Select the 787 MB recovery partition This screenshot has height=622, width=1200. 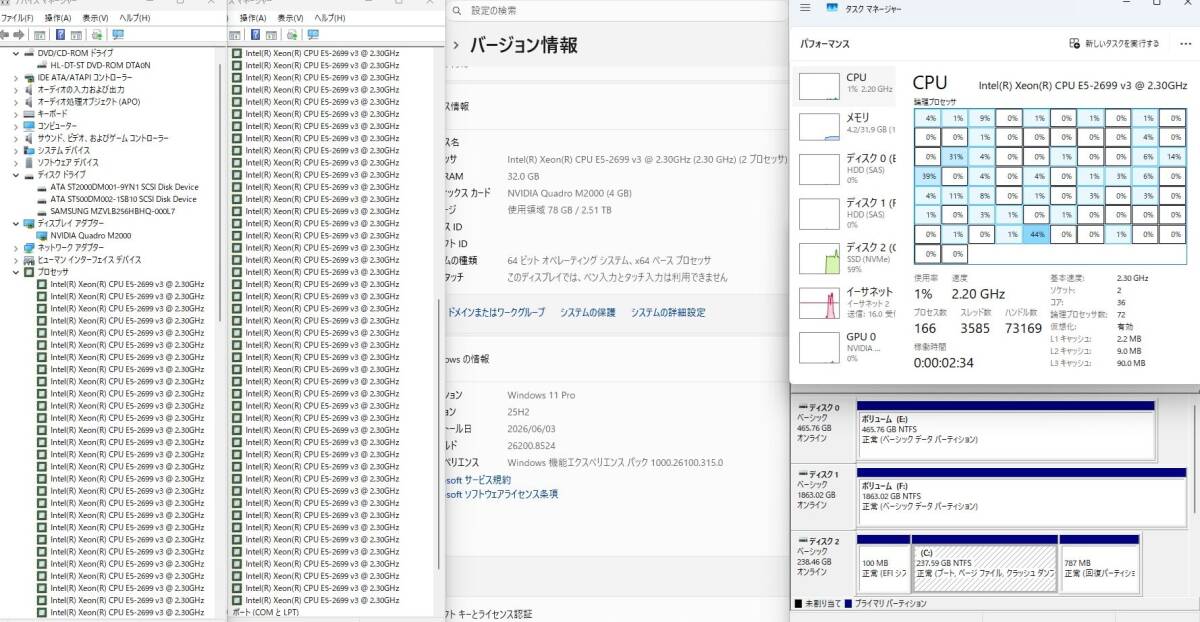click(x=1099, y=564)
